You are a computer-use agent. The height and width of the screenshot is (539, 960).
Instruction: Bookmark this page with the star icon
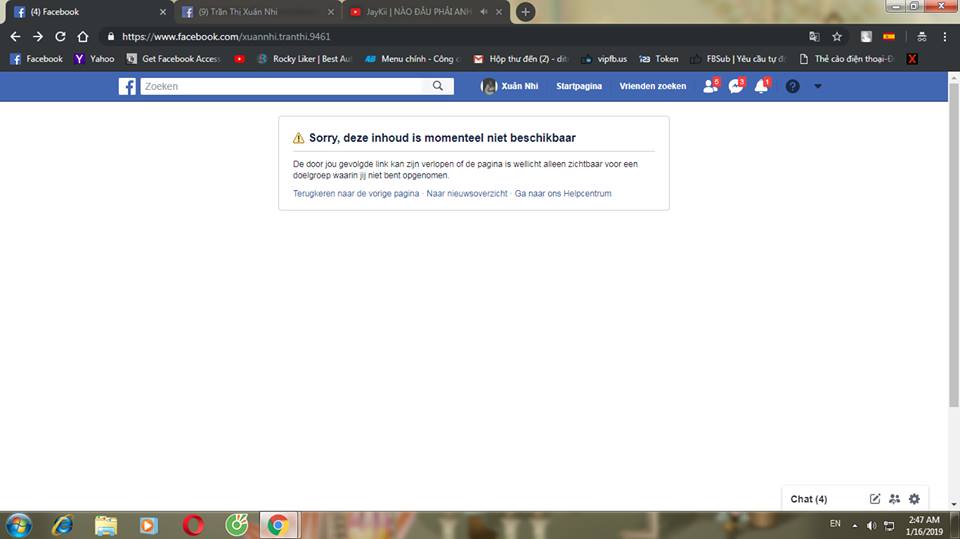tap(837, 37)
